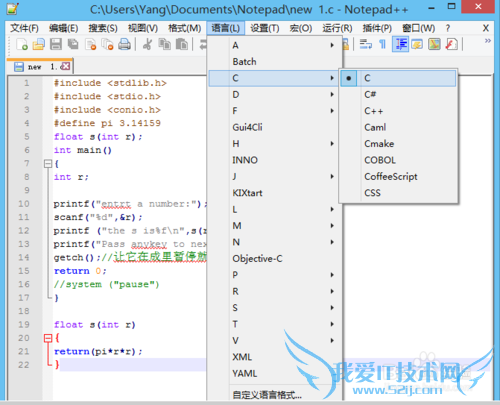The image size is (500, 405).
Task: Select Objective-C language
Action: click(275, 258)
